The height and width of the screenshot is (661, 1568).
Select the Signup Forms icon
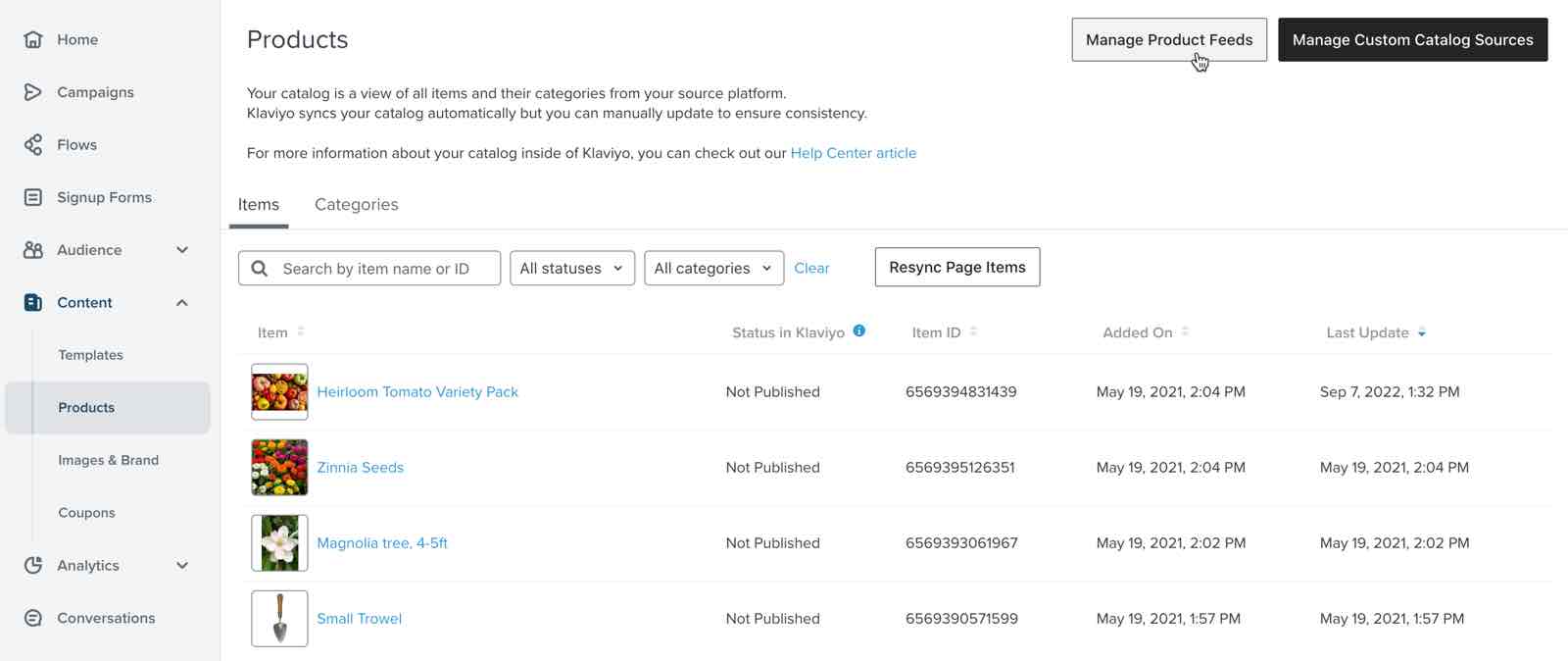(x=33, y=197)
